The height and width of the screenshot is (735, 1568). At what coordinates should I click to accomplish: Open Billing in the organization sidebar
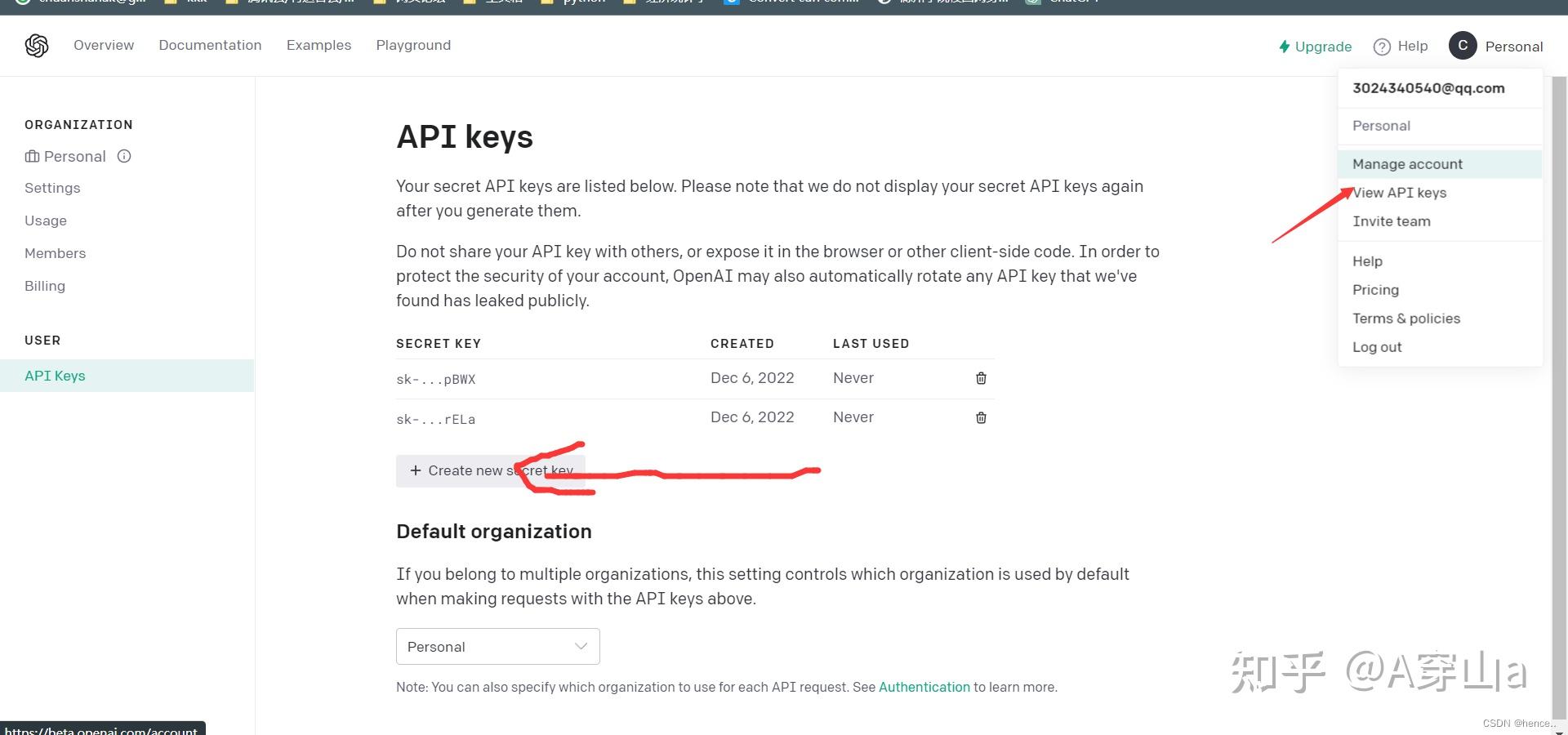point(45,286)
